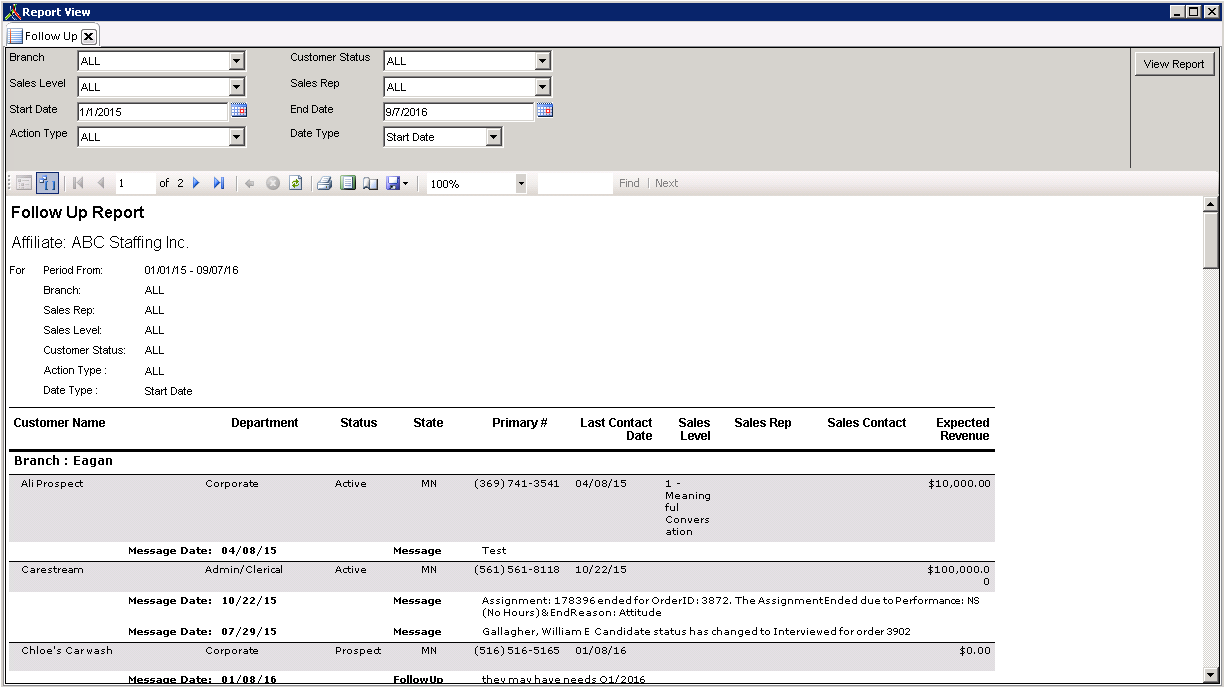Viewport: 1224px width, 687px height.
Task: Open page setup icon
Action: [x=370, y=183]
